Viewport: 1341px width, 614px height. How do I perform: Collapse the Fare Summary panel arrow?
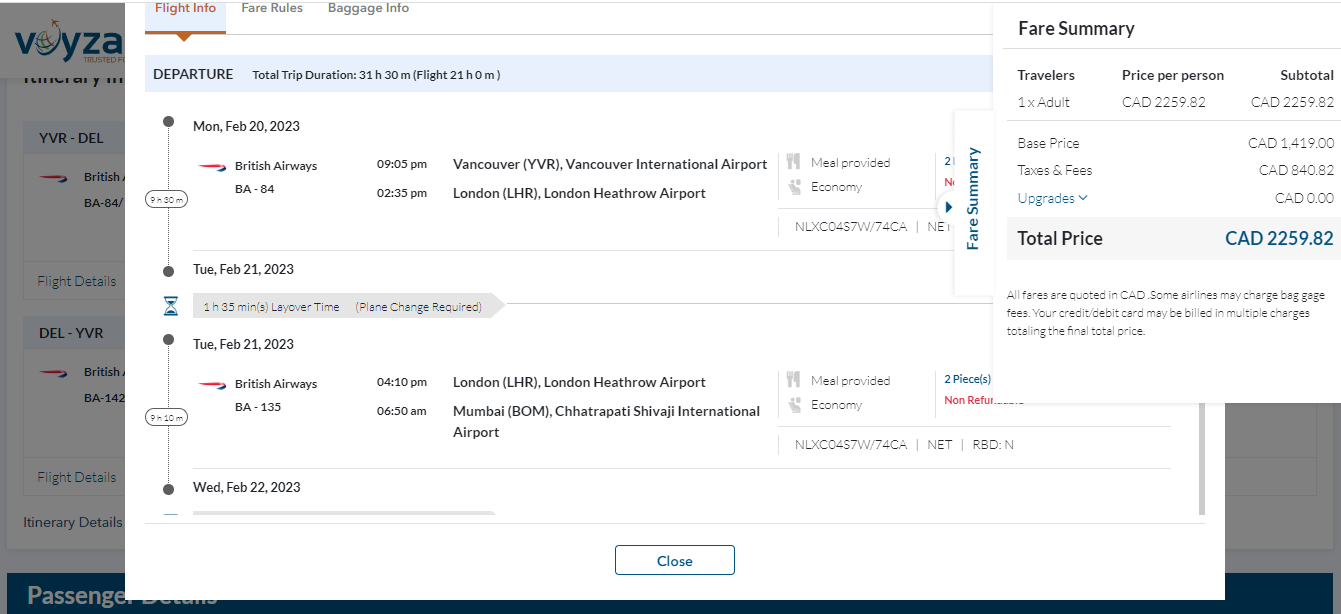948,207
